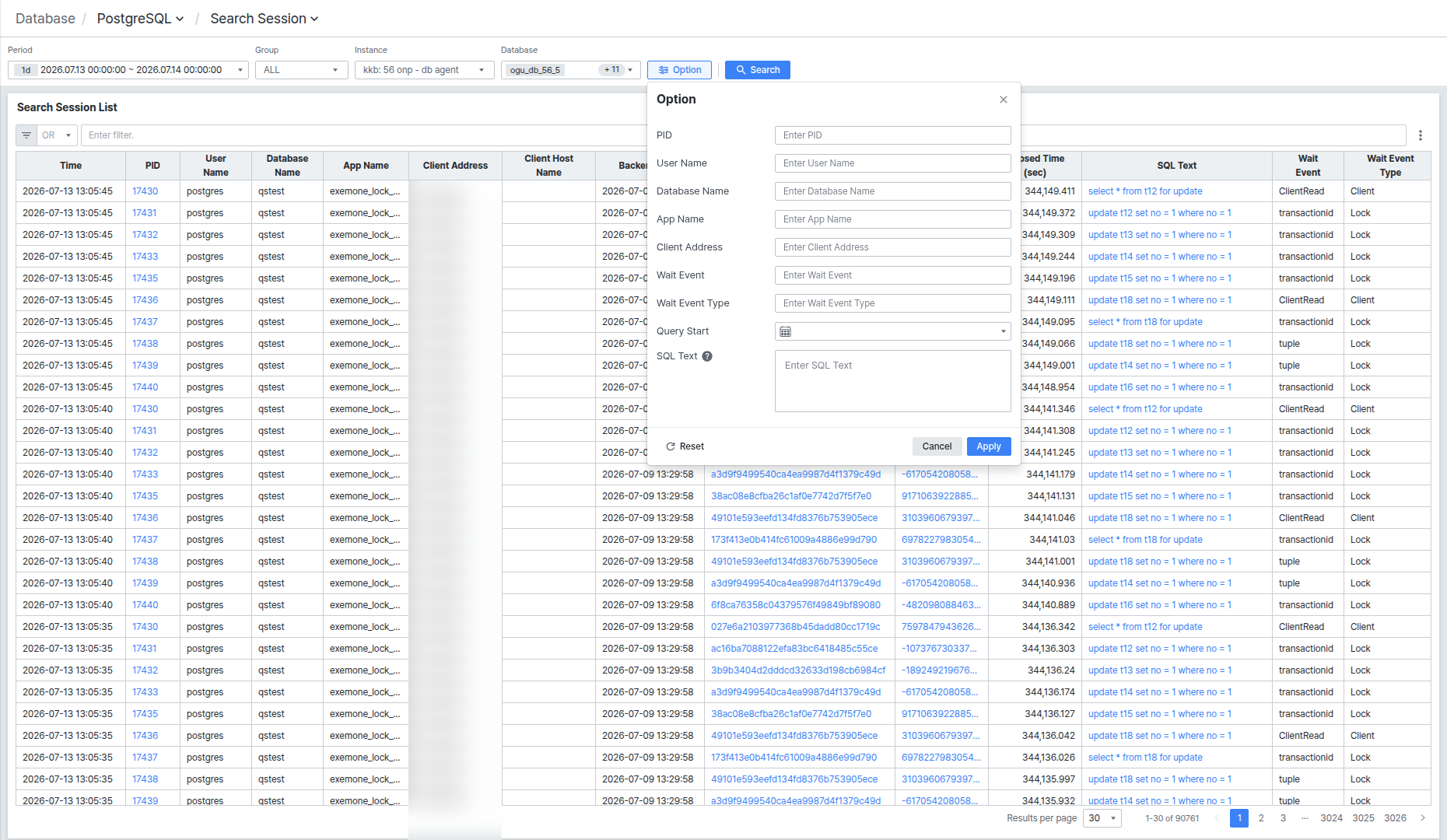
Task: Apply the option filters
Action: [989, 446]
